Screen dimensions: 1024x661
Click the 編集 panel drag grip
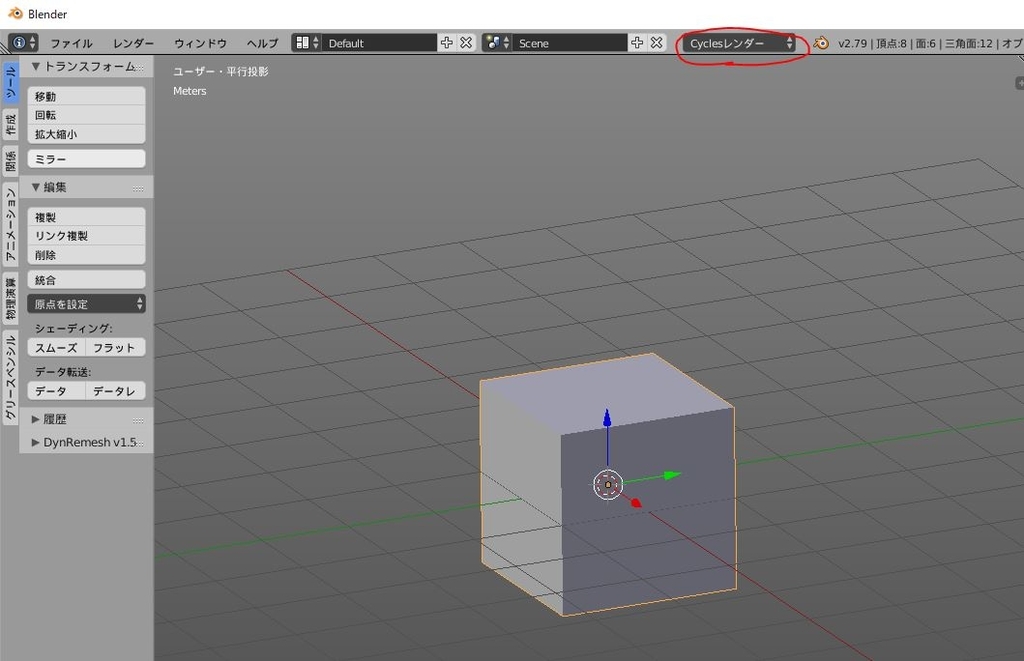(138, 188)
